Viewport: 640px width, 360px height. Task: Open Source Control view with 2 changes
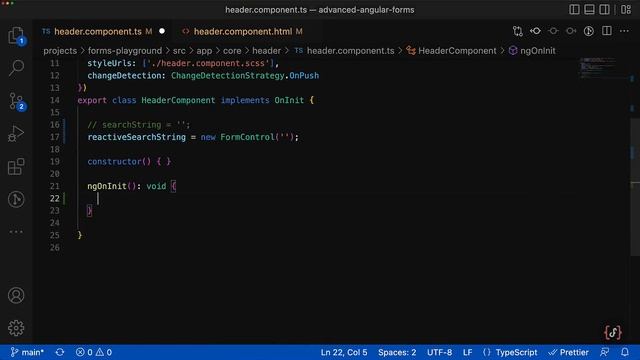pos(16,101)
